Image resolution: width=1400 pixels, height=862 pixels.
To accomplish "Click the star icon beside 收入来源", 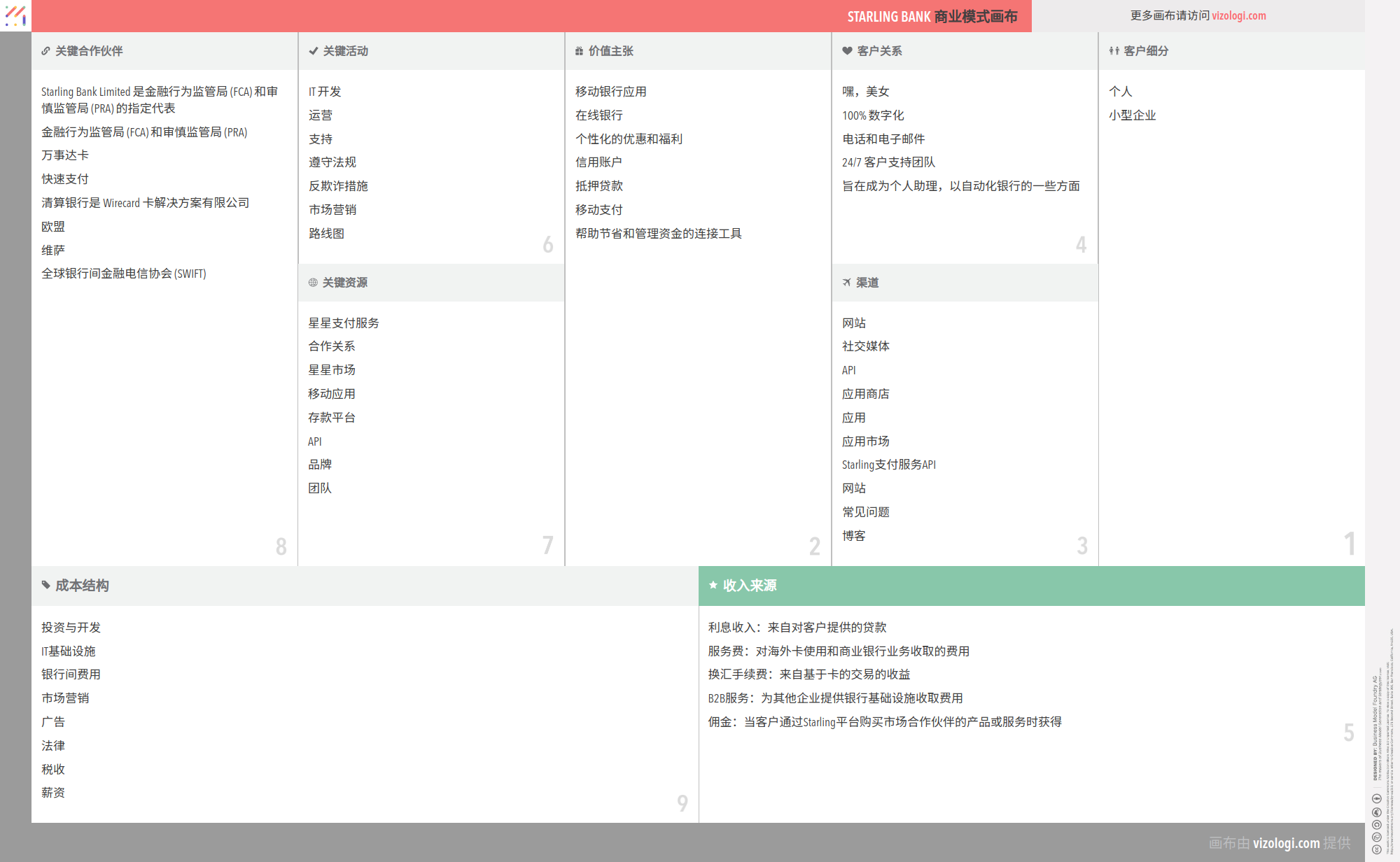I will pos(713,586).
